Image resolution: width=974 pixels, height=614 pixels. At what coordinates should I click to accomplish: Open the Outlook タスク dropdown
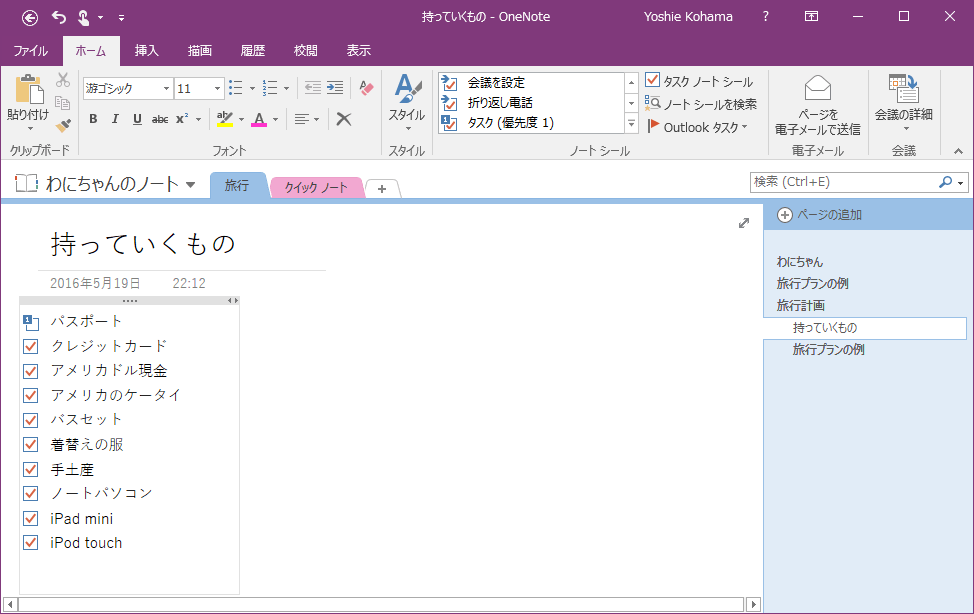click(697, 127)
